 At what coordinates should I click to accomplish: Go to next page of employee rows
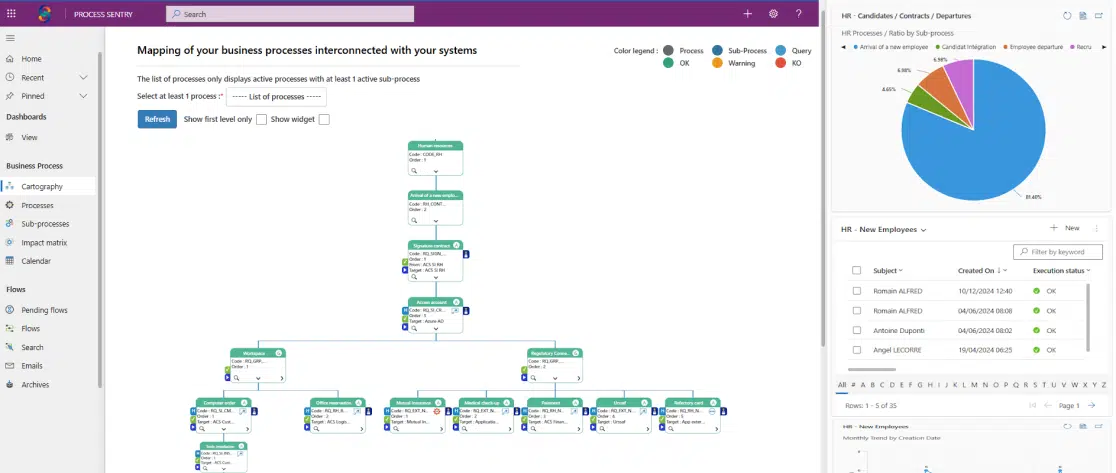tap(1091, 405)
